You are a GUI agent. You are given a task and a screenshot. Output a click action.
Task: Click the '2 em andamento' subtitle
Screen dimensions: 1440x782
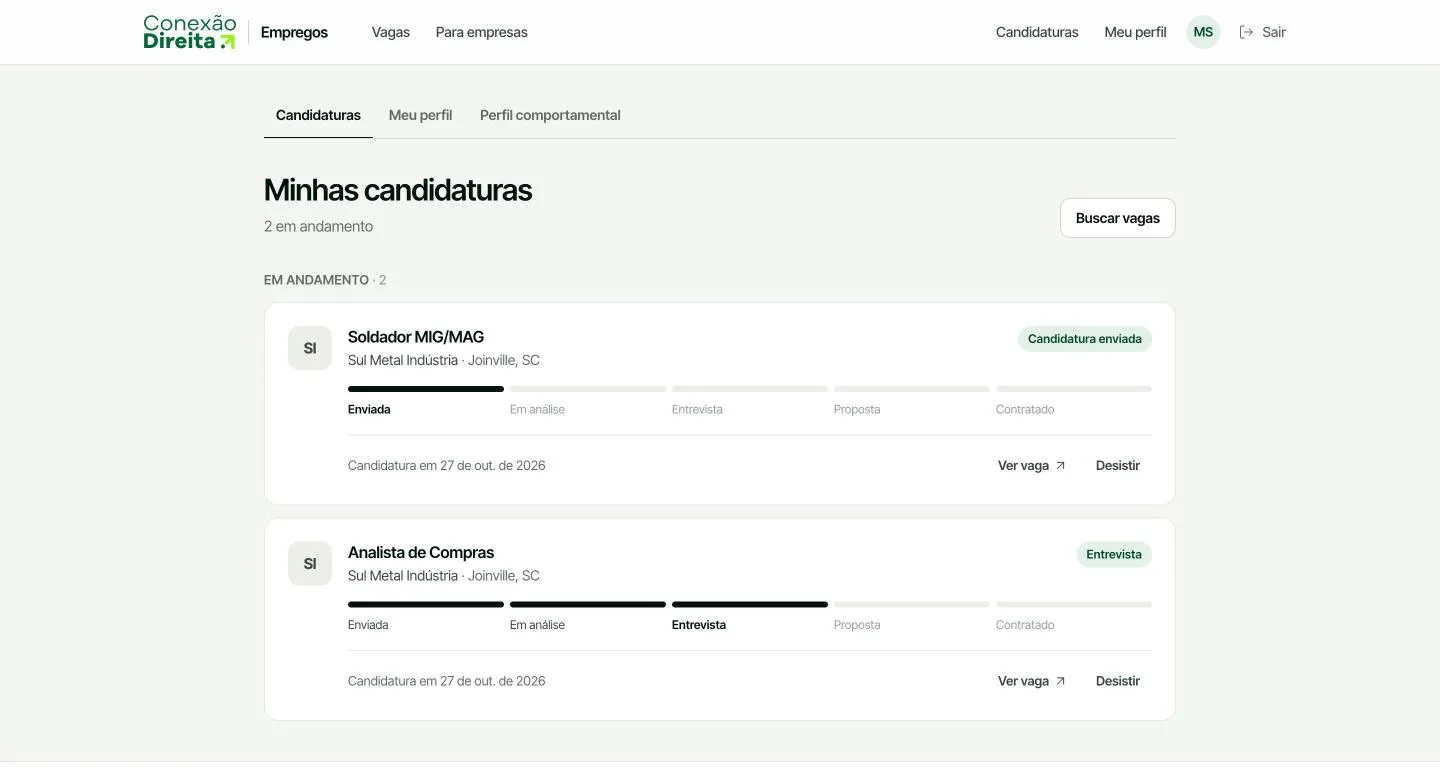(x=318, y=226)
